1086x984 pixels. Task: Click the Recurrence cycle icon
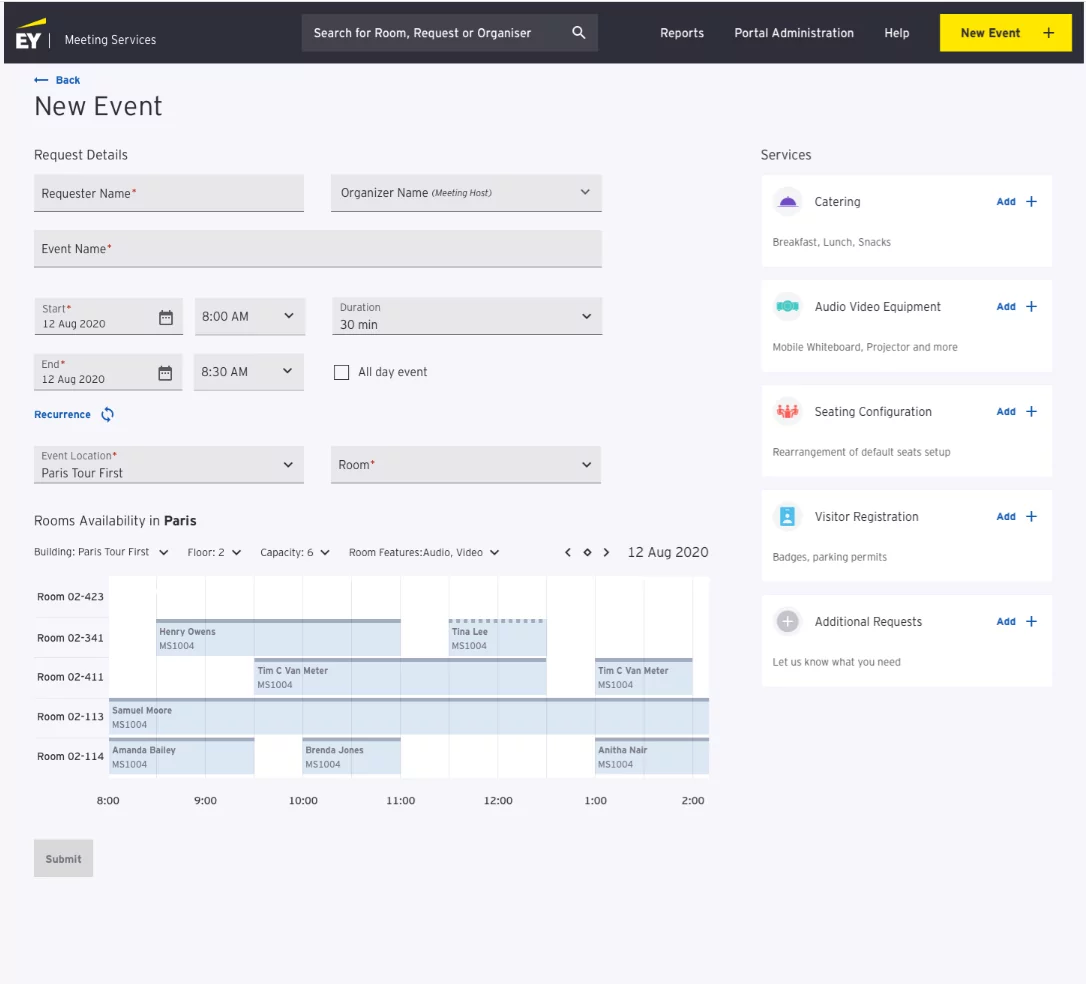(107, 415)
